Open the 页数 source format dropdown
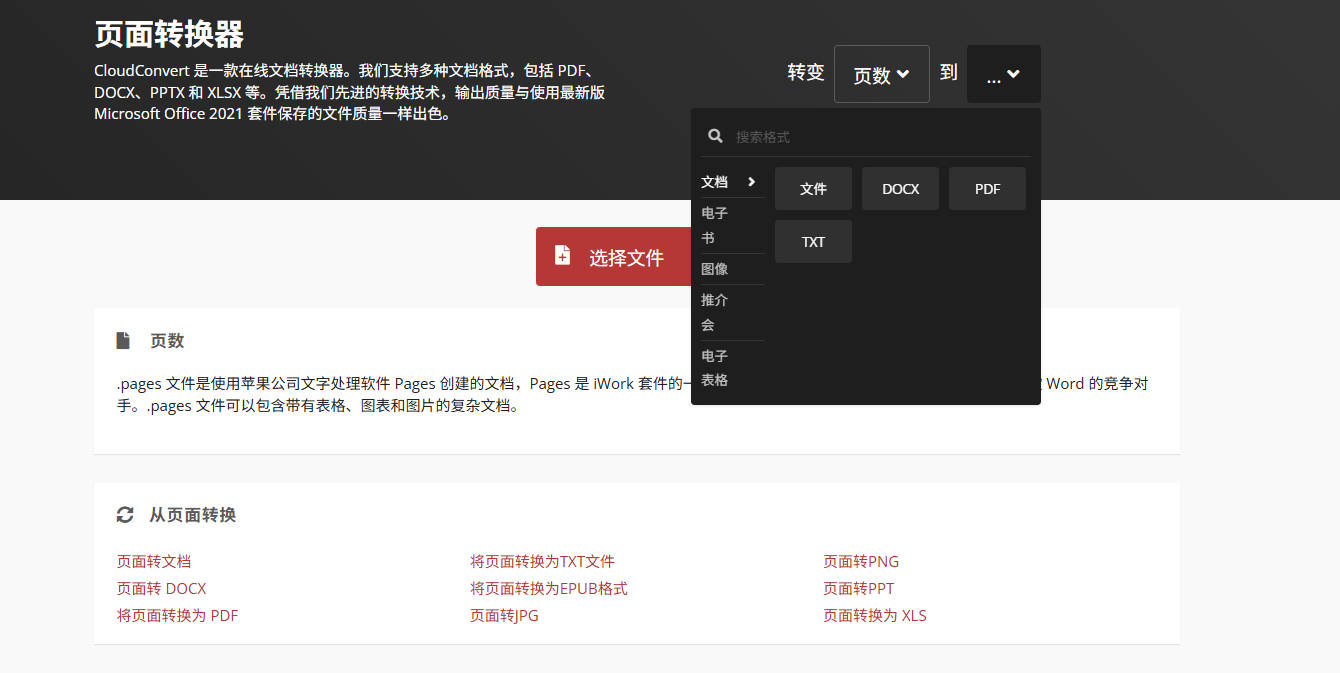The width and height of the screenshot is (1340, 673). (881, 73)
